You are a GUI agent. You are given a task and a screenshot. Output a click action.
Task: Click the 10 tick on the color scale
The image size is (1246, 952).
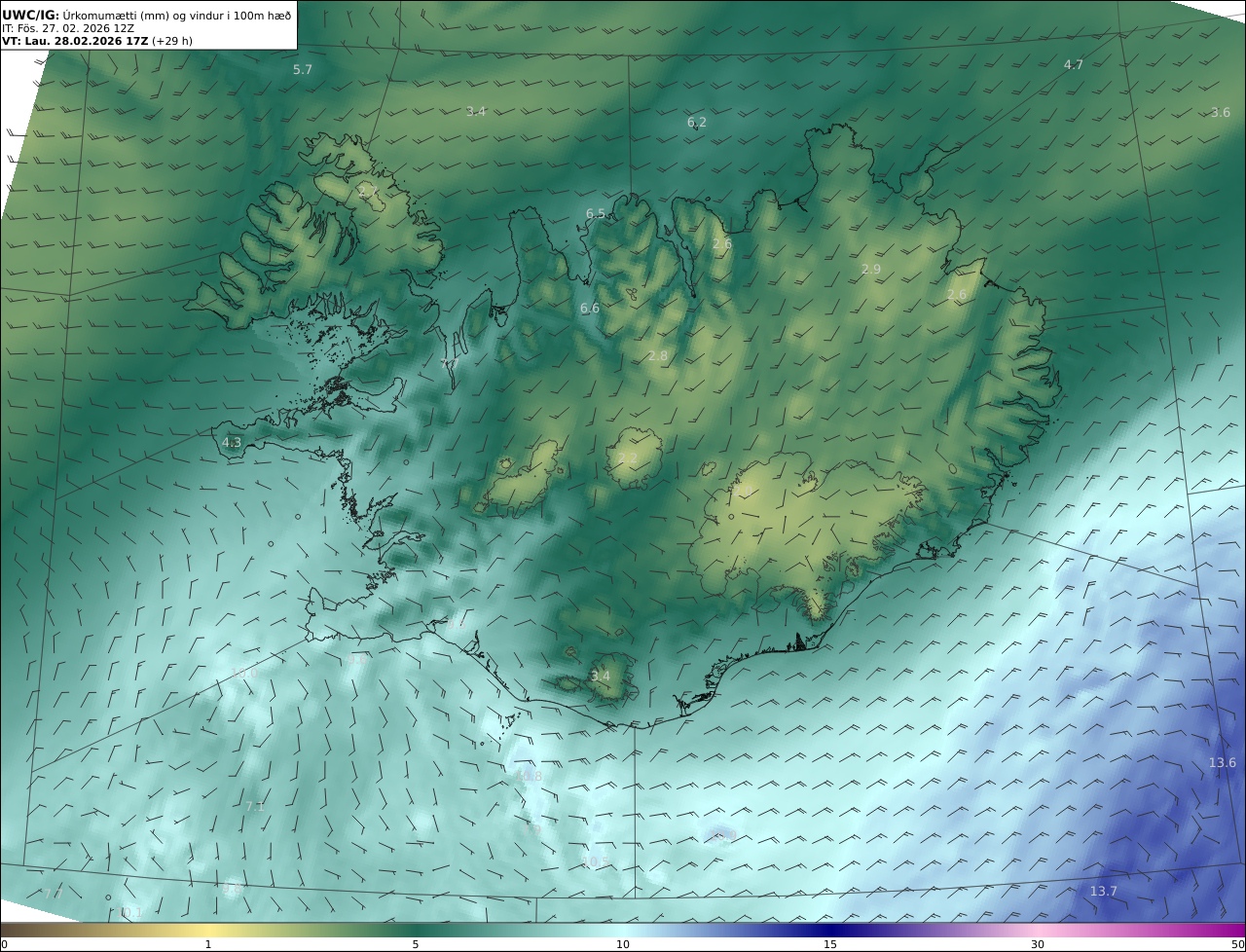pos(623,945)
